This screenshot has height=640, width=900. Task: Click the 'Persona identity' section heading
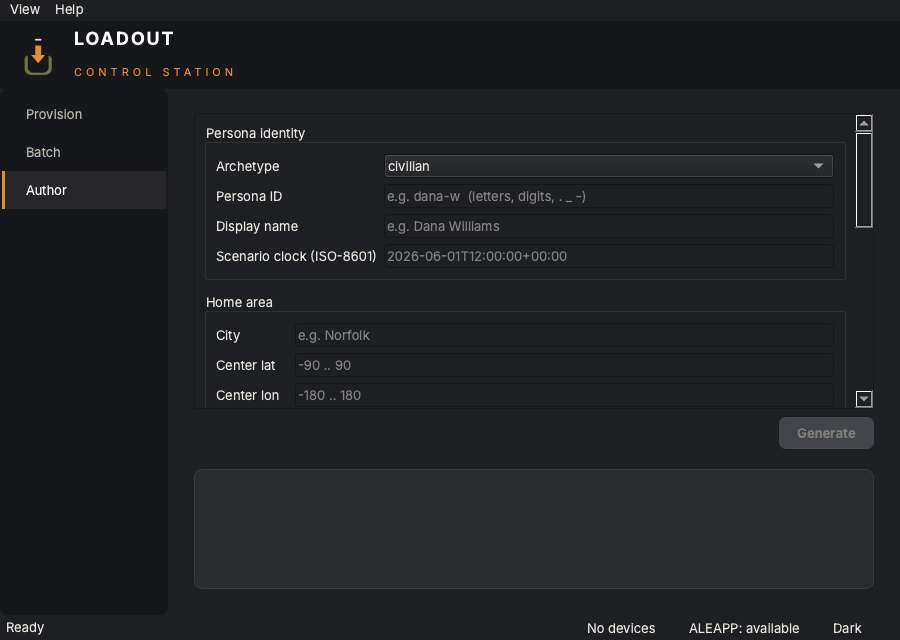click(x=255, y=133)
